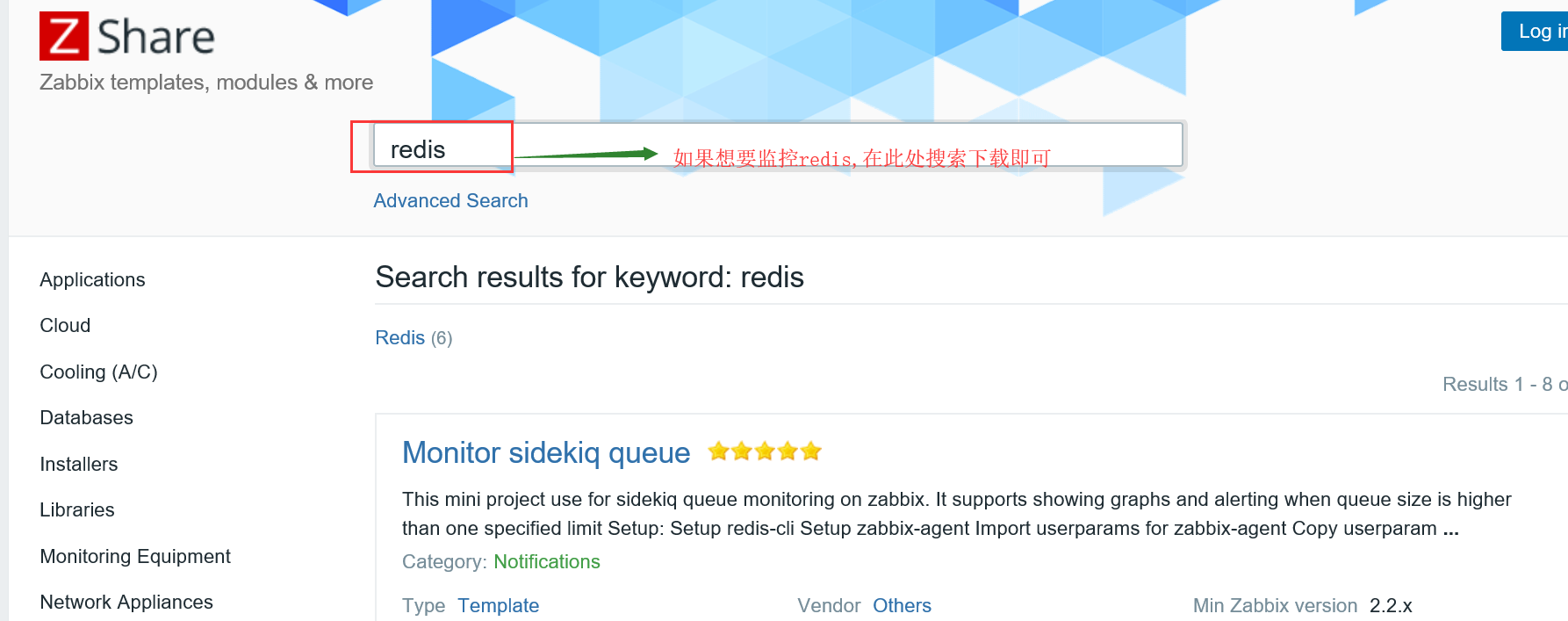The width and height of the screenshot is (1568, 621).
Task: Select Databases category in sidebar
Action: pos(86,418)
